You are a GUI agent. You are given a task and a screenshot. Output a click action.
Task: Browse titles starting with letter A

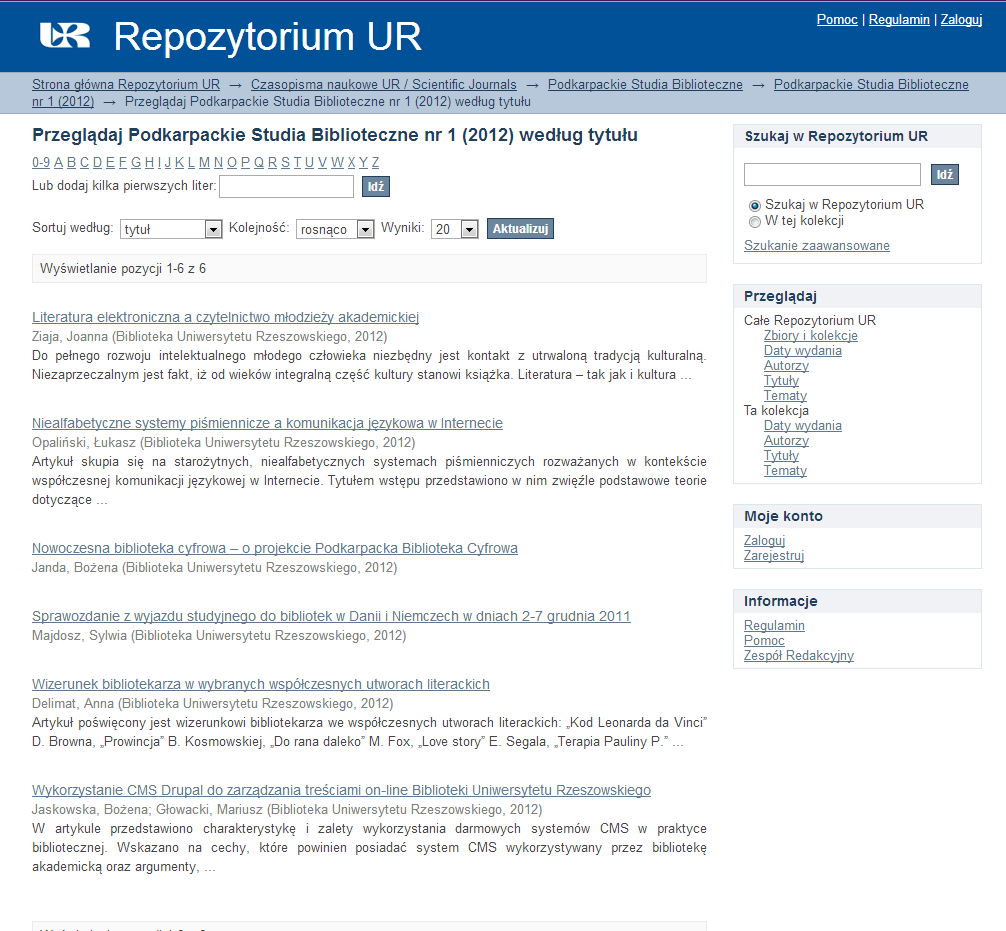click(x=58, y=162)
